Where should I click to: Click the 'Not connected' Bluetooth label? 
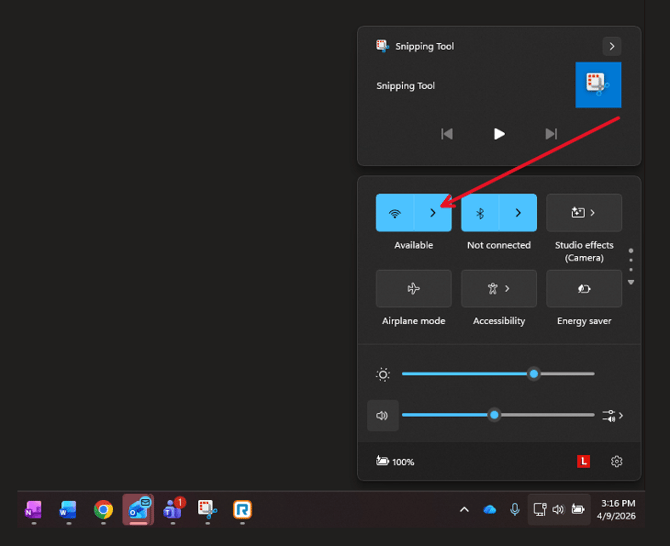[499, 245]
